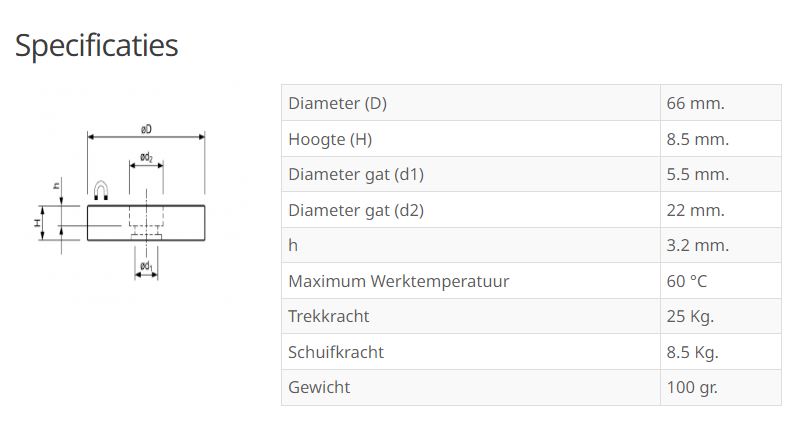This screenshot has width=811, height=439.
Task: Click the ød2 label in the diagram
Action: click(x=146, y=157)
